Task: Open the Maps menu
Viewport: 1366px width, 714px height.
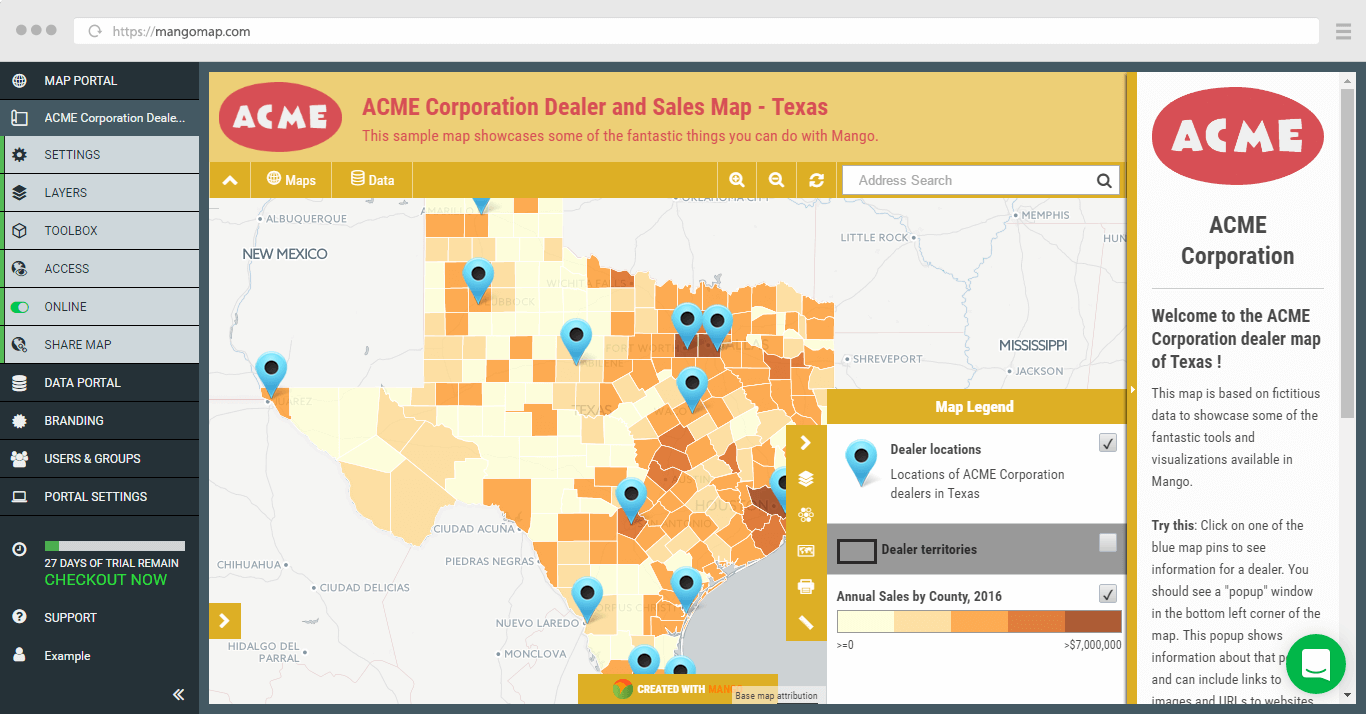Action: click(290, 180)
